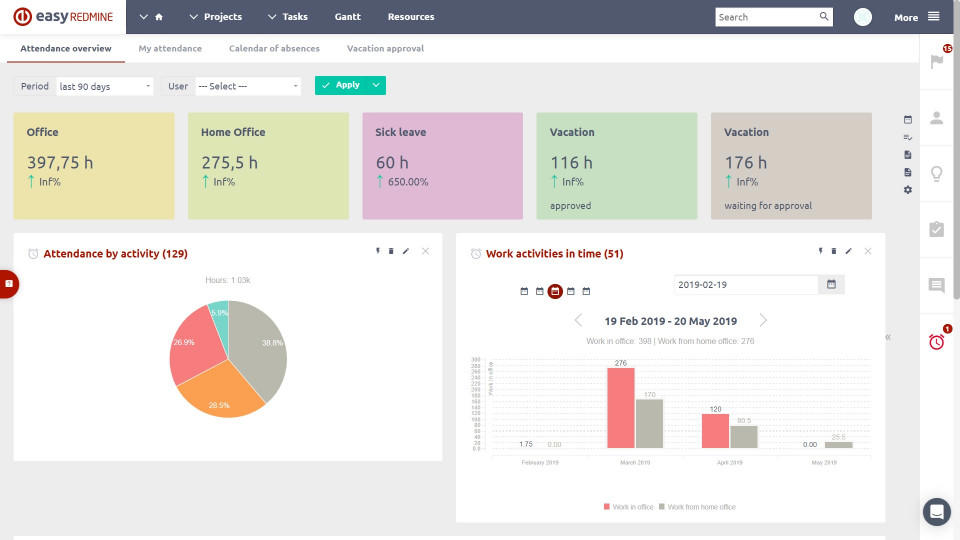
Task: Switch to the Calendar of absences tab
Action: pos(274,48)
